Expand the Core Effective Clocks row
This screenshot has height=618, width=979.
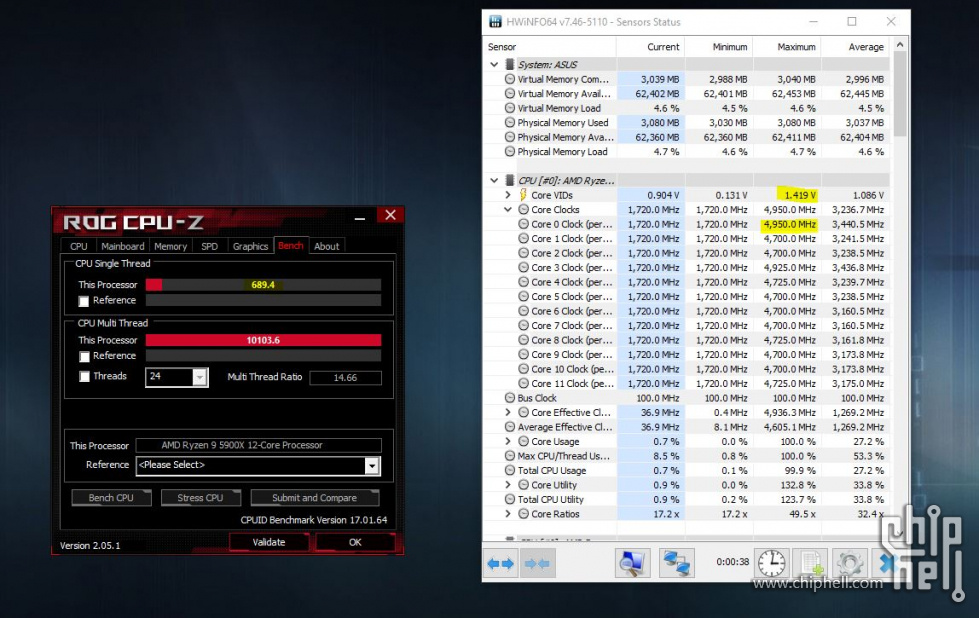508,412
